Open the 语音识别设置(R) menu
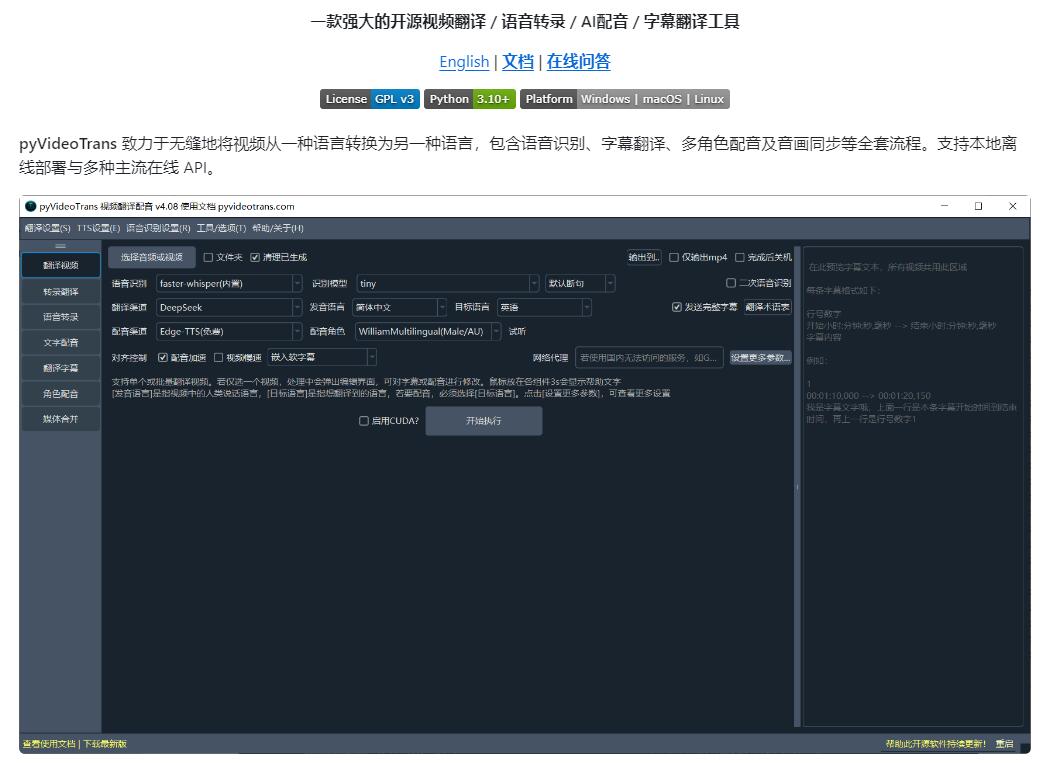The image size is (1054, 763). (158, 229)
